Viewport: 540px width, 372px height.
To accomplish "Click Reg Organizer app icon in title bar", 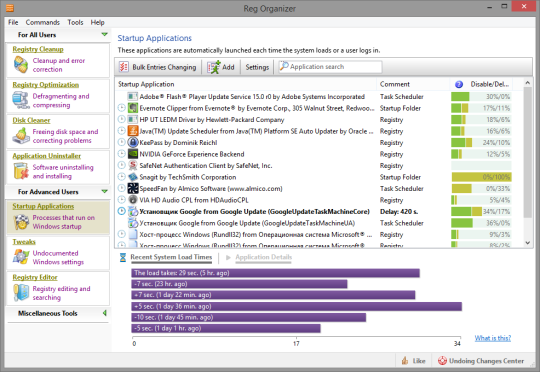I will point(10,8).
